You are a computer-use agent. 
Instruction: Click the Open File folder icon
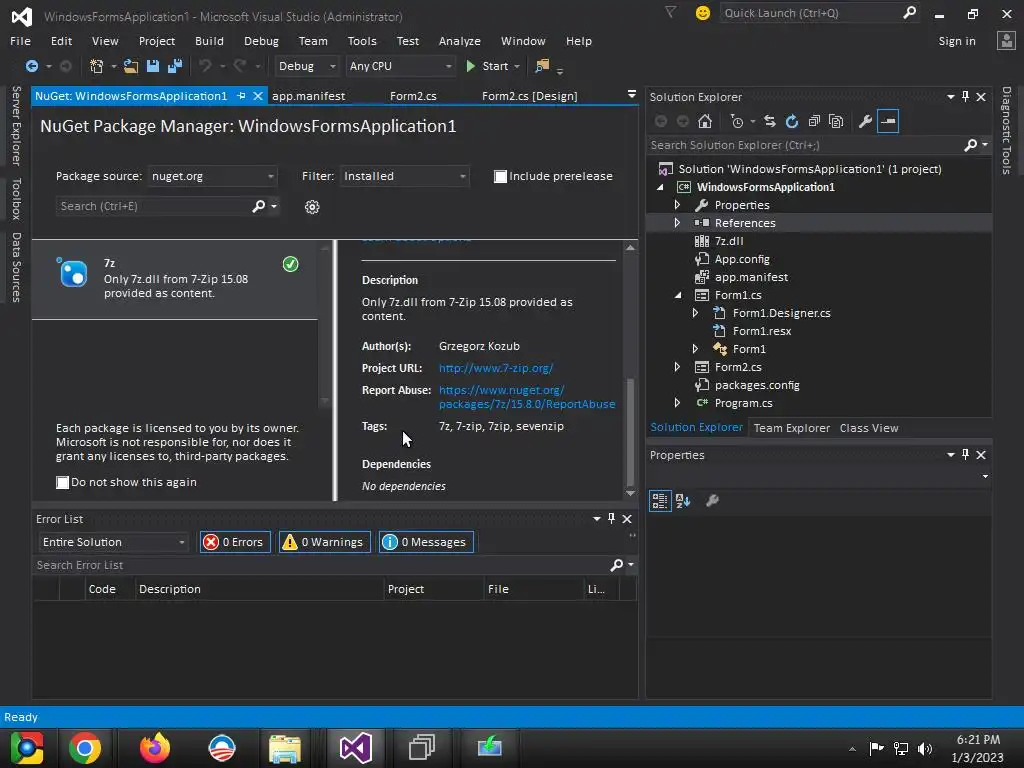point(131,66)
